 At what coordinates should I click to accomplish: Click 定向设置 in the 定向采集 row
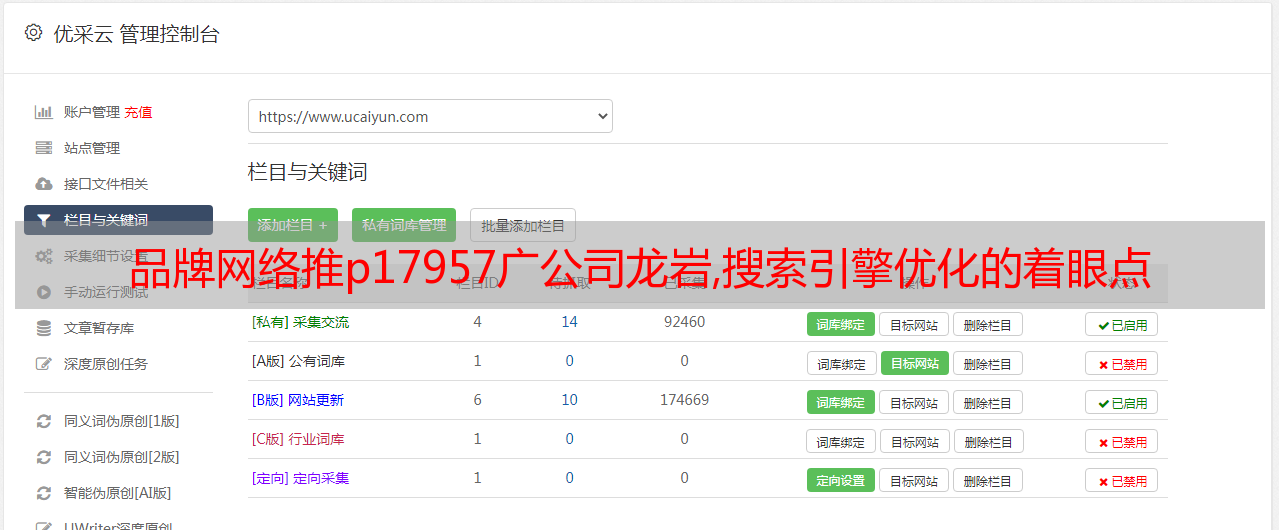point(841,480)
